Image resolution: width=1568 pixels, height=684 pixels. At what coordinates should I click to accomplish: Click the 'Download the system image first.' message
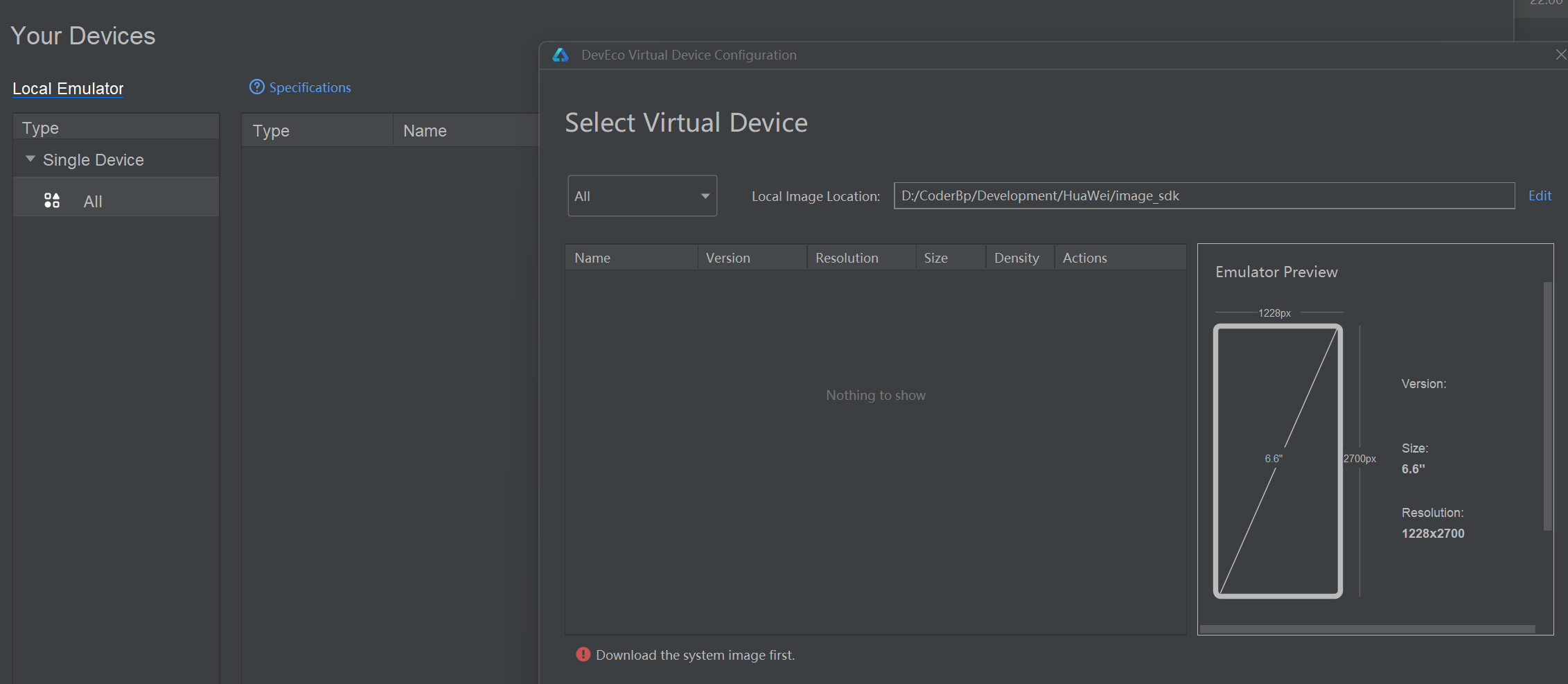(x=695, y=655)
